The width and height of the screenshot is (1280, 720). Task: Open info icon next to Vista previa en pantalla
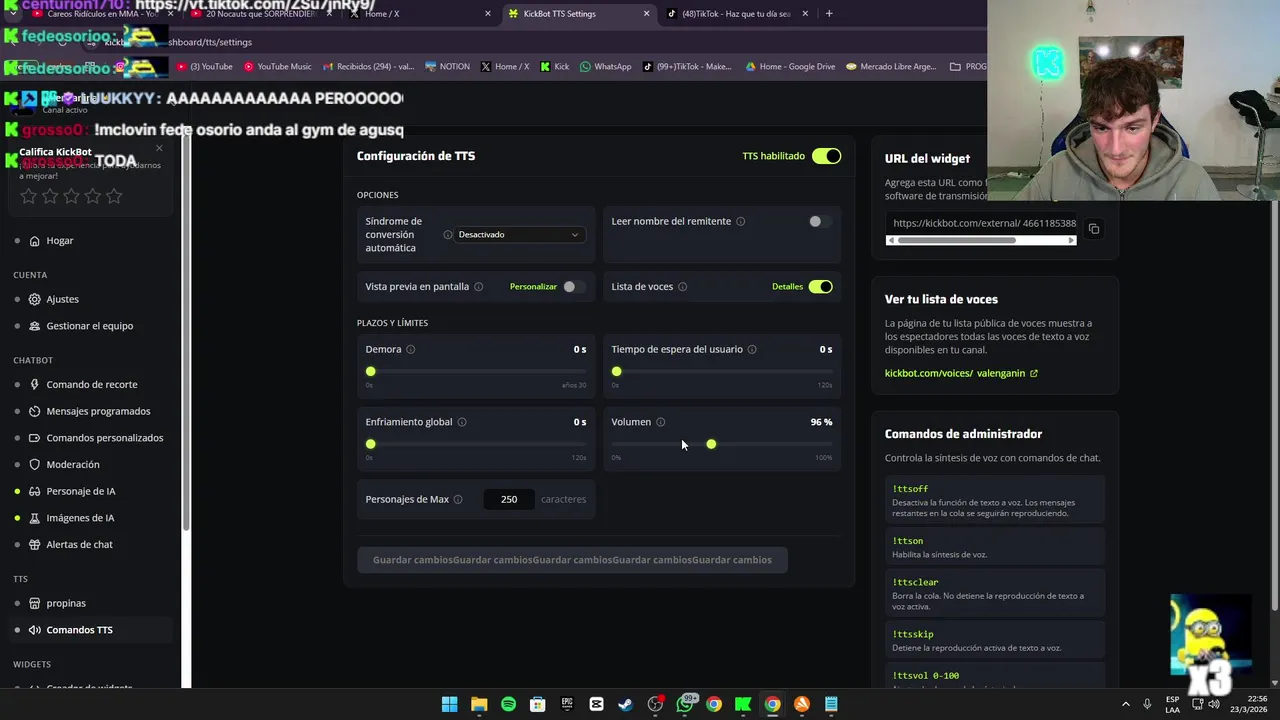point(478,287)
